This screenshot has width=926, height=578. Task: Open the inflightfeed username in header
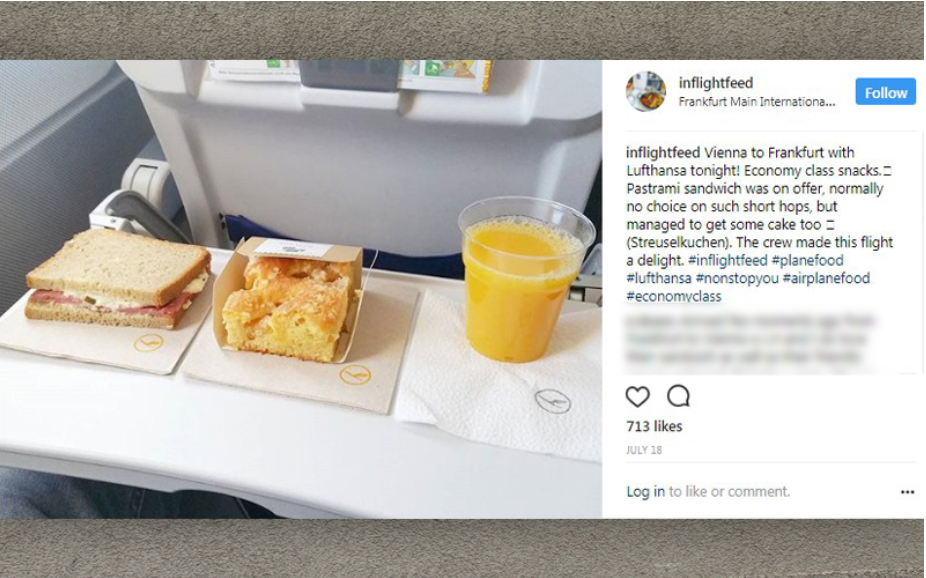[716, 83]
